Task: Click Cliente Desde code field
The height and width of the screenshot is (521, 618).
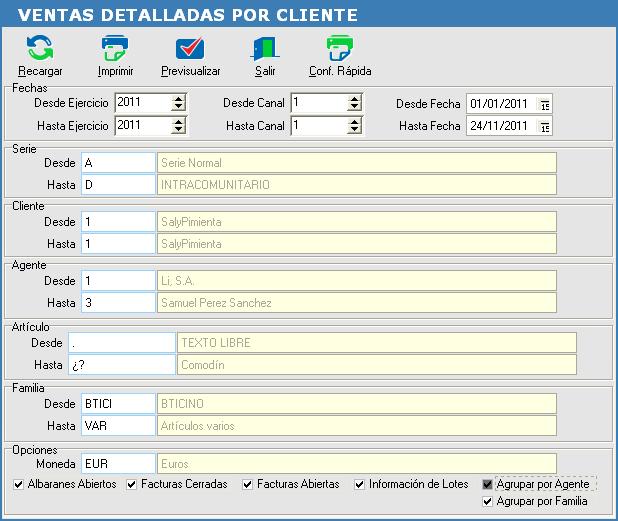Action: click(x=118, y=222)
